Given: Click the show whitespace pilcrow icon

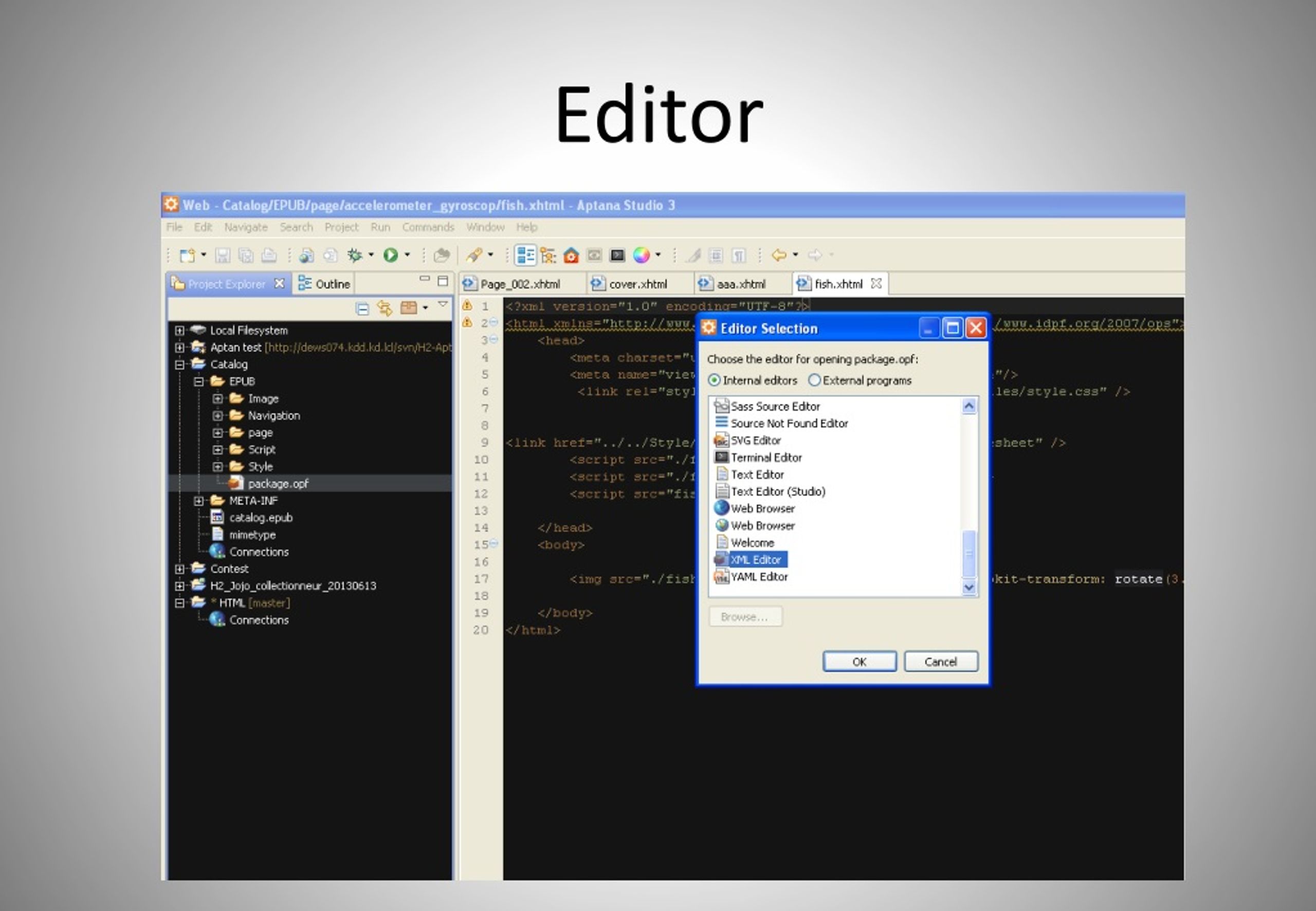Looking at the screenshot, I should tap(739, 255).
